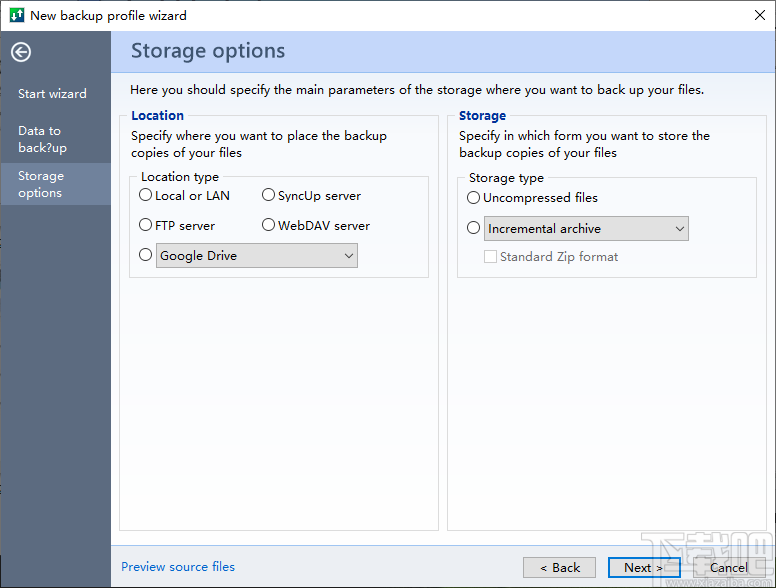Image resolution: width=776 pixels, height=588 pixels.
Task: Switch to Storage options step
Action: tap(41, 184)
